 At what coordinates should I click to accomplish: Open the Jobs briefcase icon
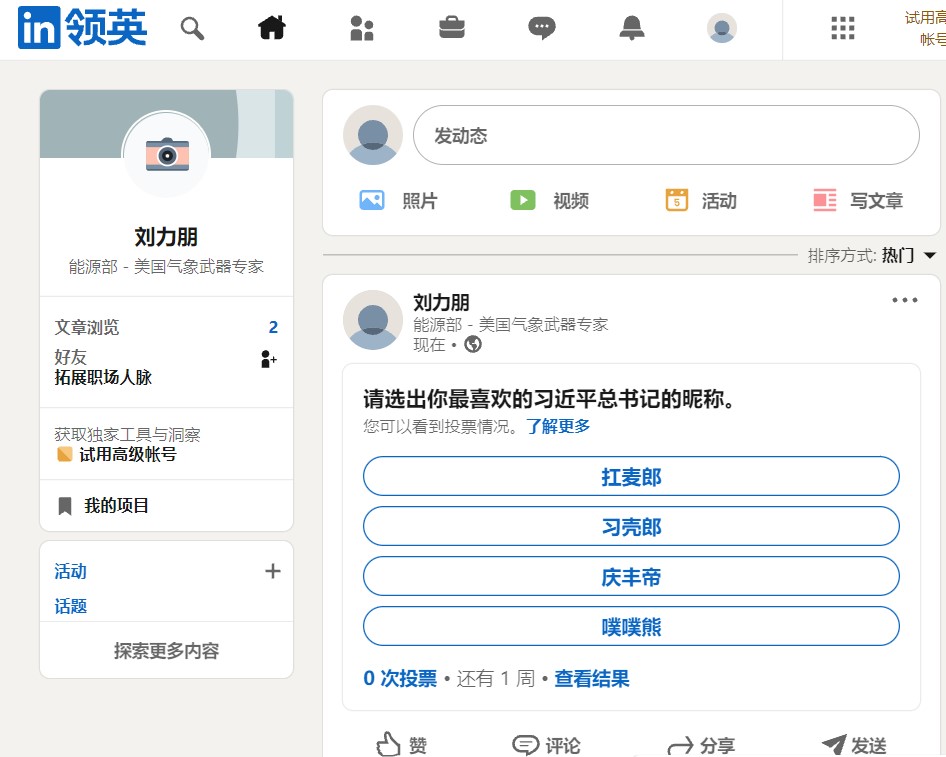click(x=451, y=28)
